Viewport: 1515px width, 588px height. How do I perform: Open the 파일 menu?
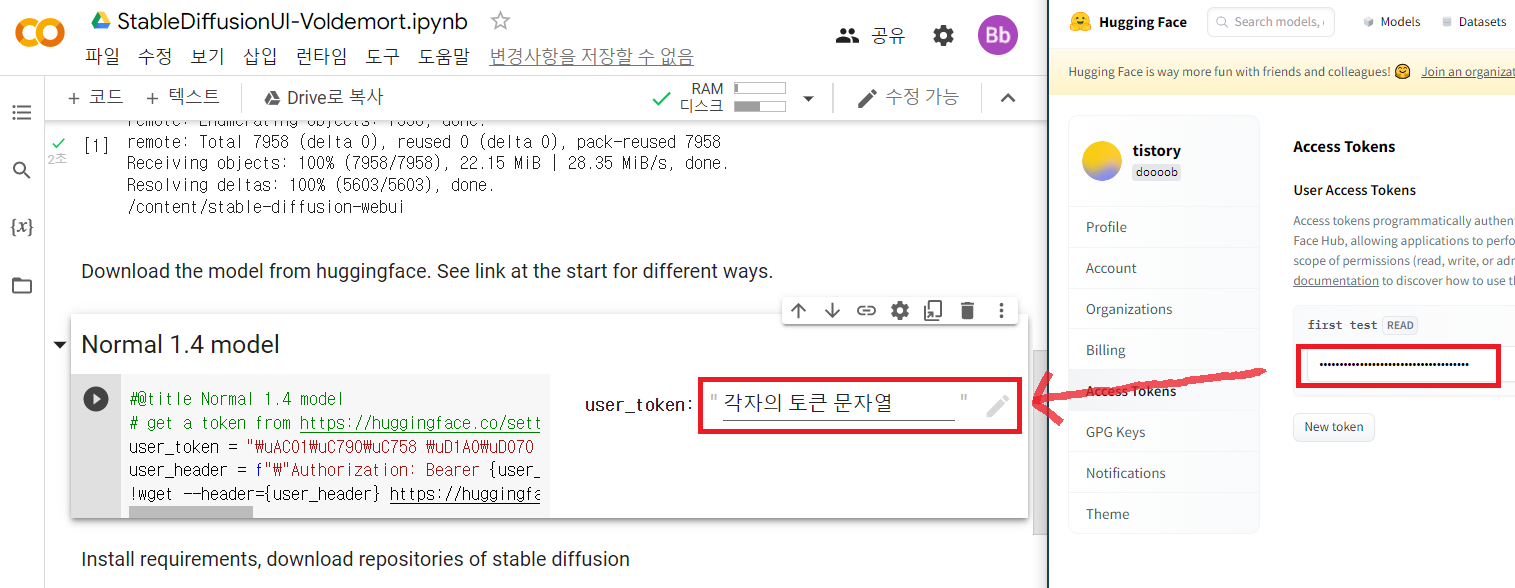pyautogui.click(x=102, y=57)
